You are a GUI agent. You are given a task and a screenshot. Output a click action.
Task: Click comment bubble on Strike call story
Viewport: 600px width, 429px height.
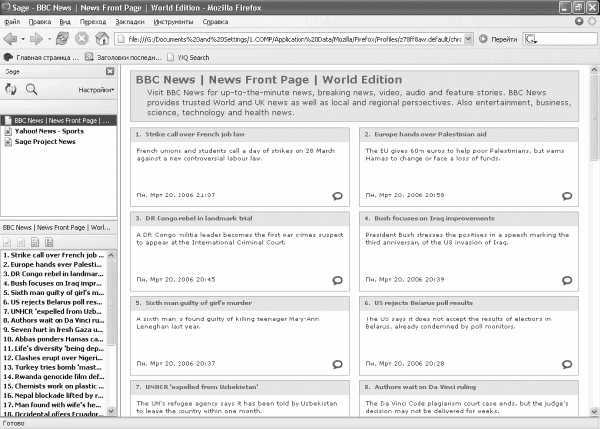pyautogui.click(x=337, y=195)
